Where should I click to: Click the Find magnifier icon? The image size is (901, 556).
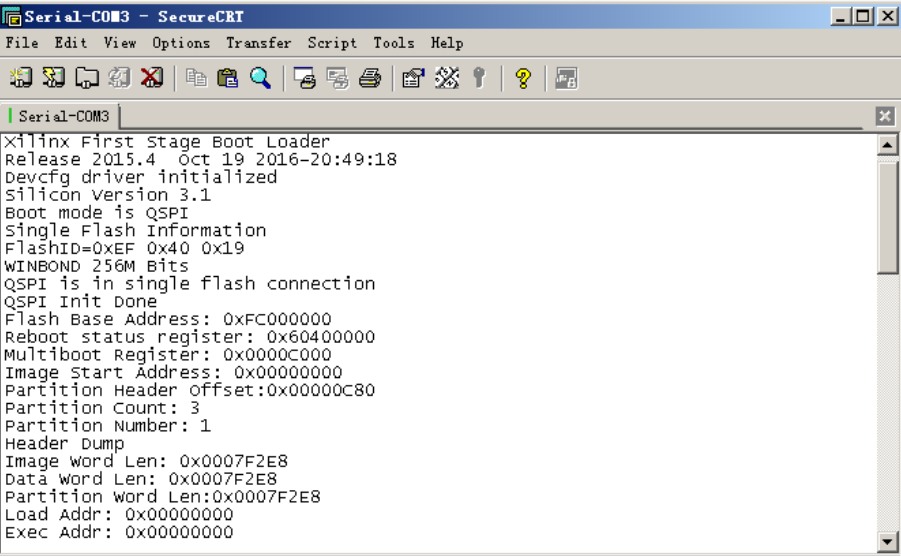pyautogui.click(x=260, y=78)
